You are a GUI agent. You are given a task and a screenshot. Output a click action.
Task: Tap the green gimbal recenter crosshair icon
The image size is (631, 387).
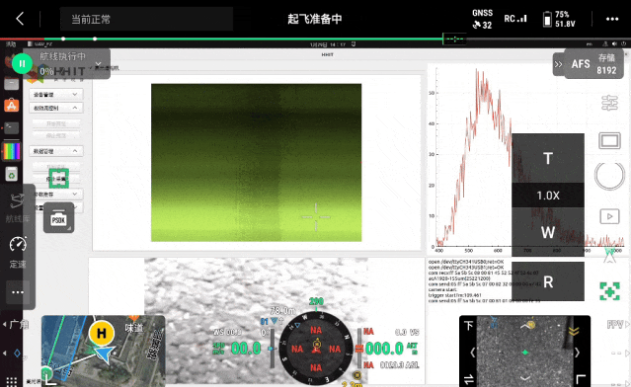click(x=609, y=291)
